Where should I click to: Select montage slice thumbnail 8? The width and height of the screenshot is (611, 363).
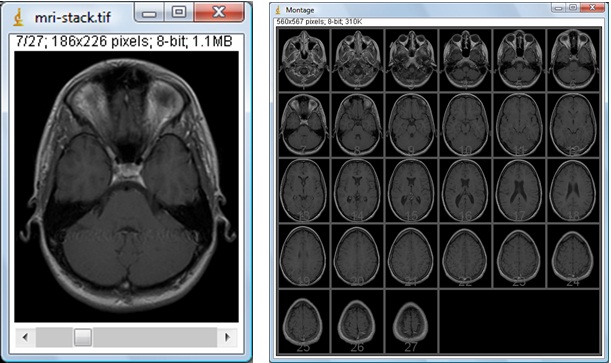click(x=358, y=125)
